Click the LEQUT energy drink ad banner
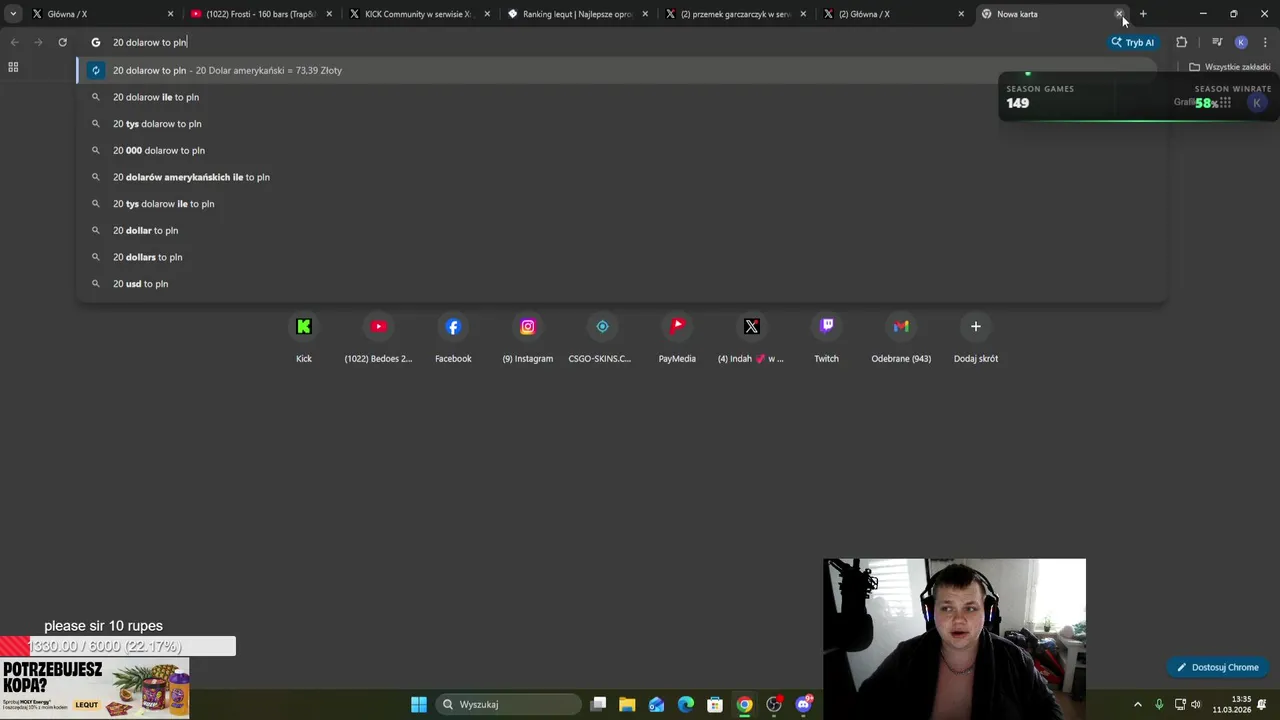Viewport: 1280px width, 720px height. pos(94,688)
